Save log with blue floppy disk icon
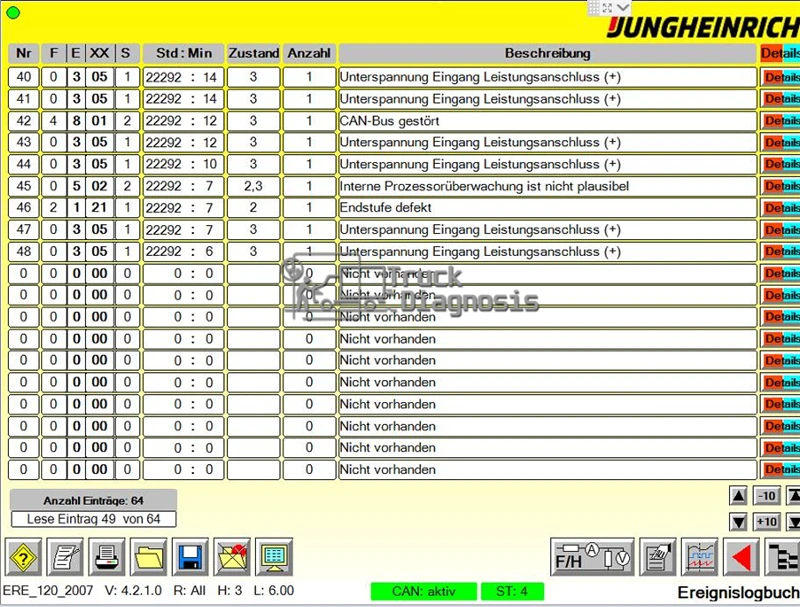This screenshot has width=800, height=607. tap(190, 557)
